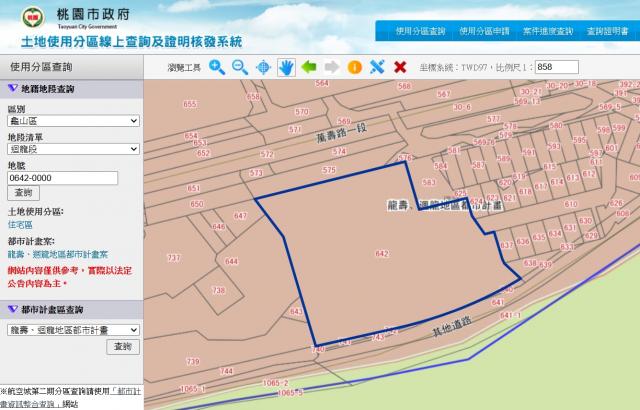The image size is (640, 410).
Task: Open the 使用分區查詢 top menu tab
Action: pos(418,31)
